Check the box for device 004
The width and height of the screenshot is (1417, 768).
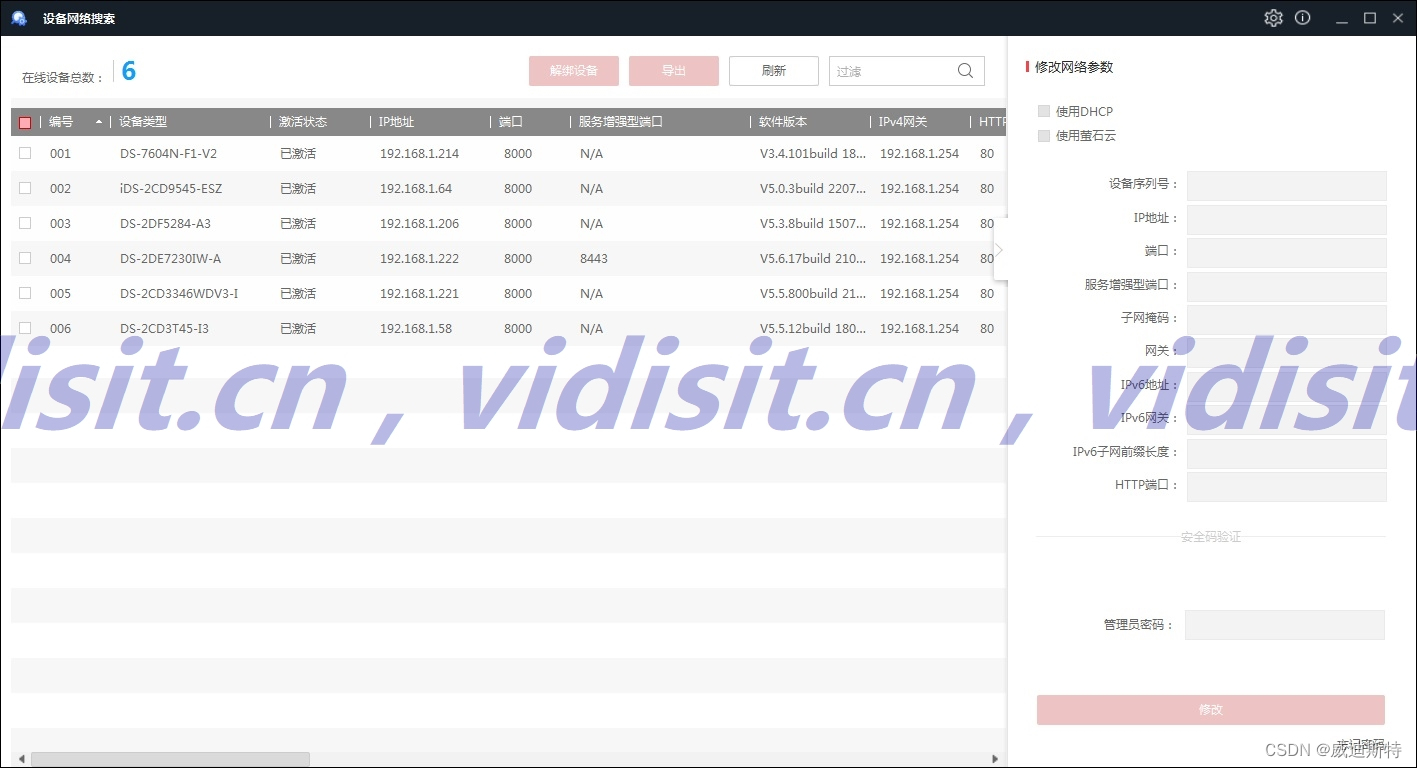pos(25,258)
